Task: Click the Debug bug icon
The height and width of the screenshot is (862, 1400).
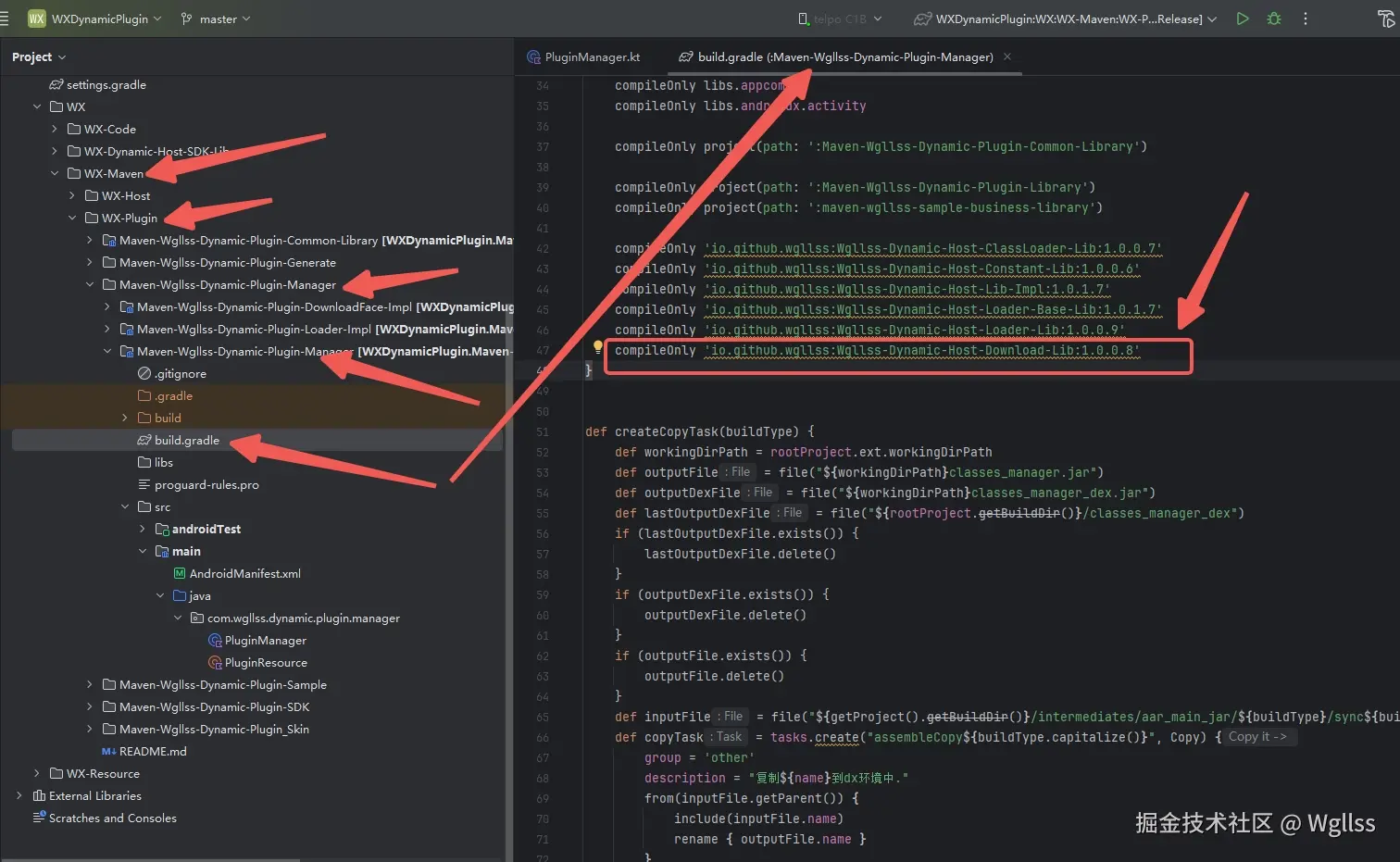Action: coord(1274,19)
